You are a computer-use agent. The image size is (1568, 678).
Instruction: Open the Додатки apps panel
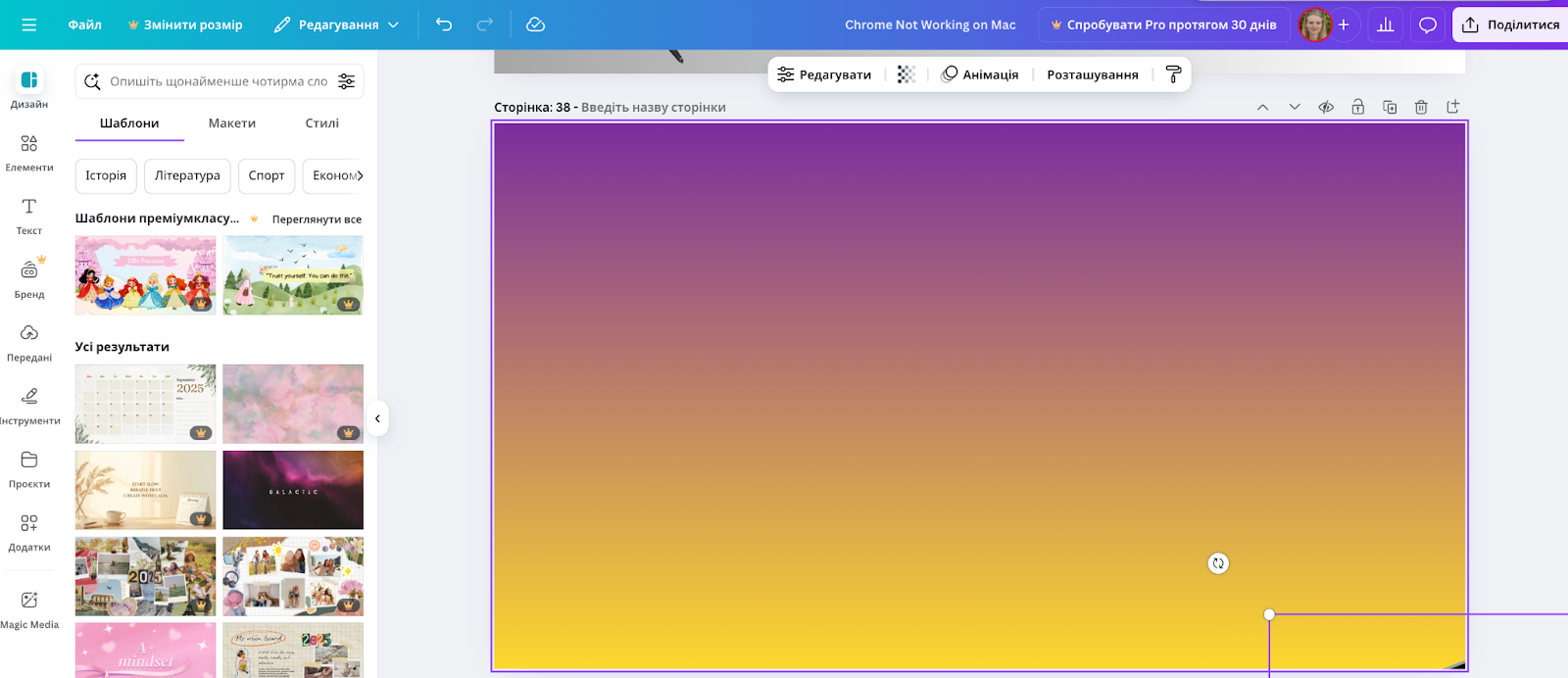[29, 532]
